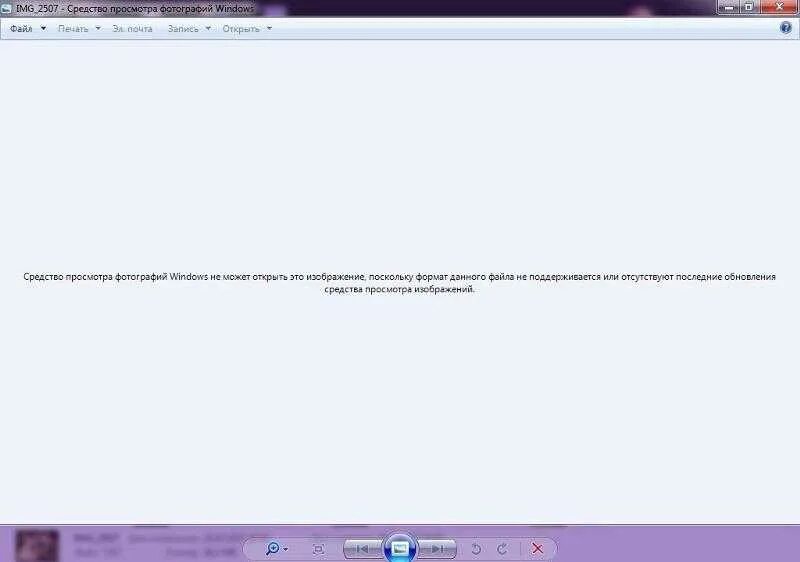Image resolution: width=800 pixels, height=562 pixels.
Task: Open the Файл menu
Action: 21,29
